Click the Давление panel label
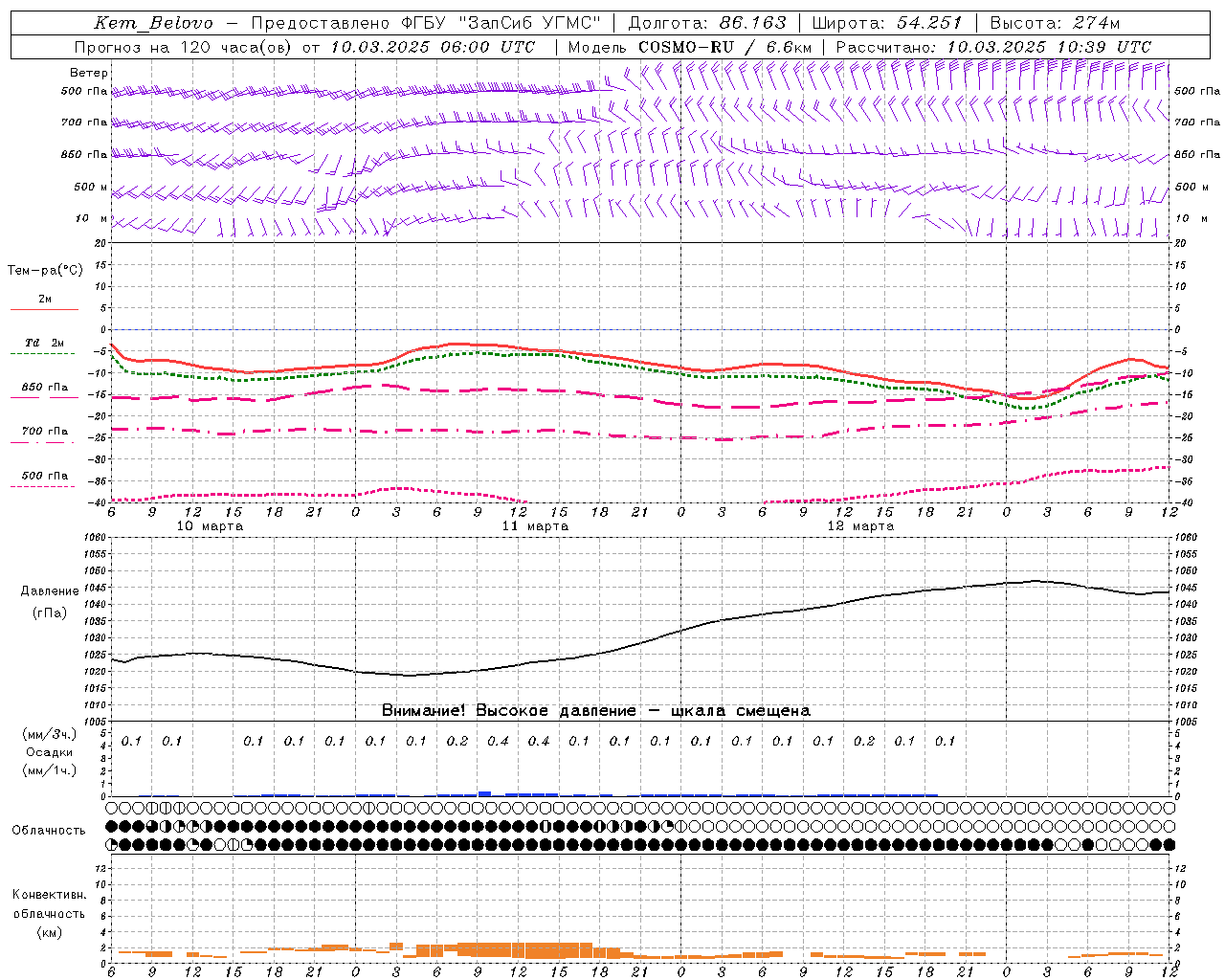This screenshot has height=980, width=1225. pyautogui.click(x=50, y=591)
